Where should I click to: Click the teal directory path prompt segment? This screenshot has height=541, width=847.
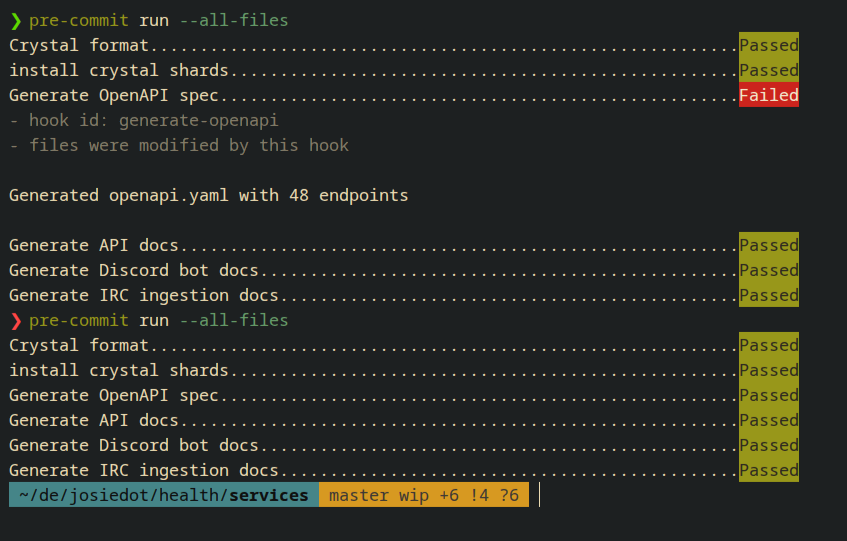[164, 495]
